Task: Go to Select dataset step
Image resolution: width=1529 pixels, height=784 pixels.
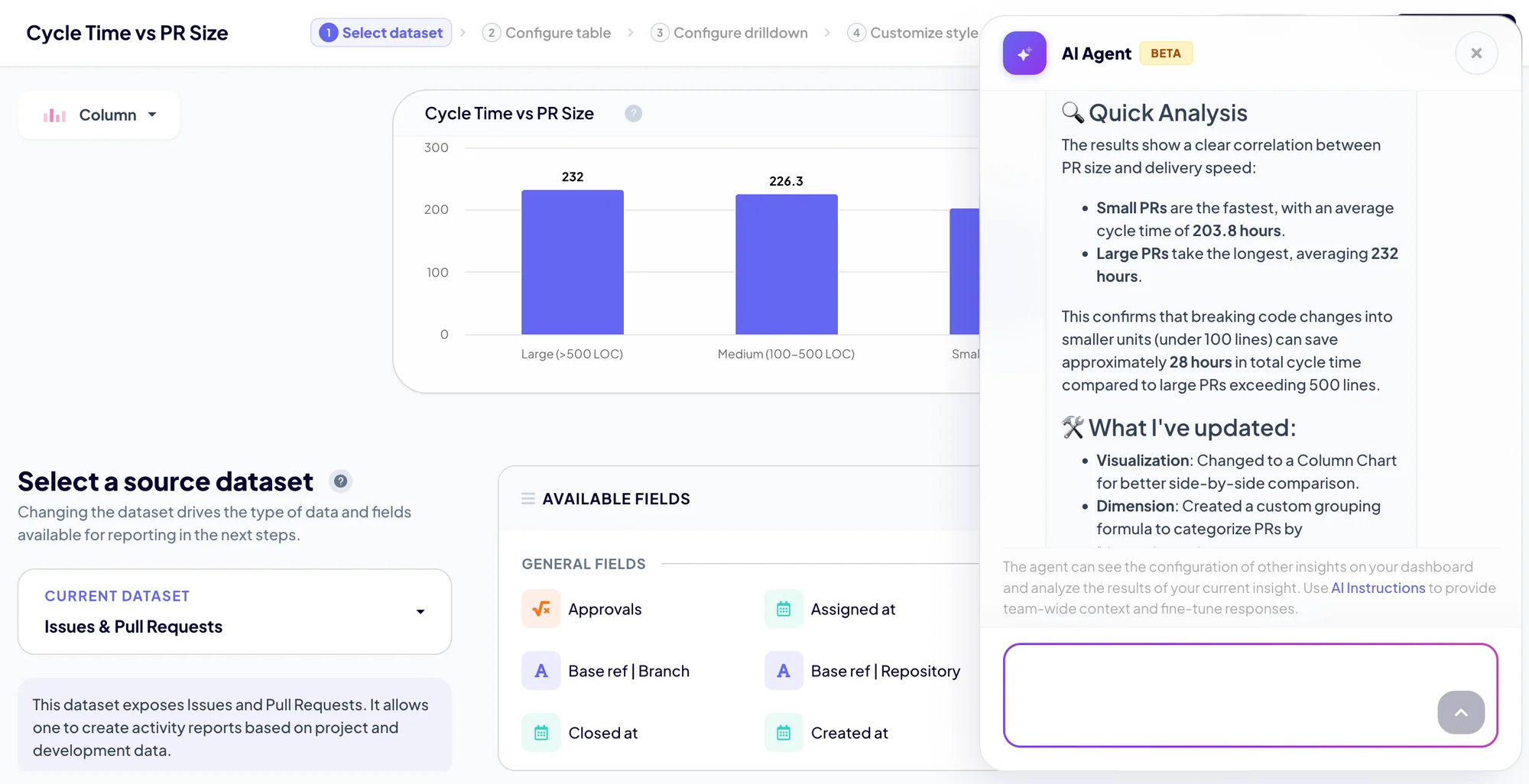Action: point(381,33)
